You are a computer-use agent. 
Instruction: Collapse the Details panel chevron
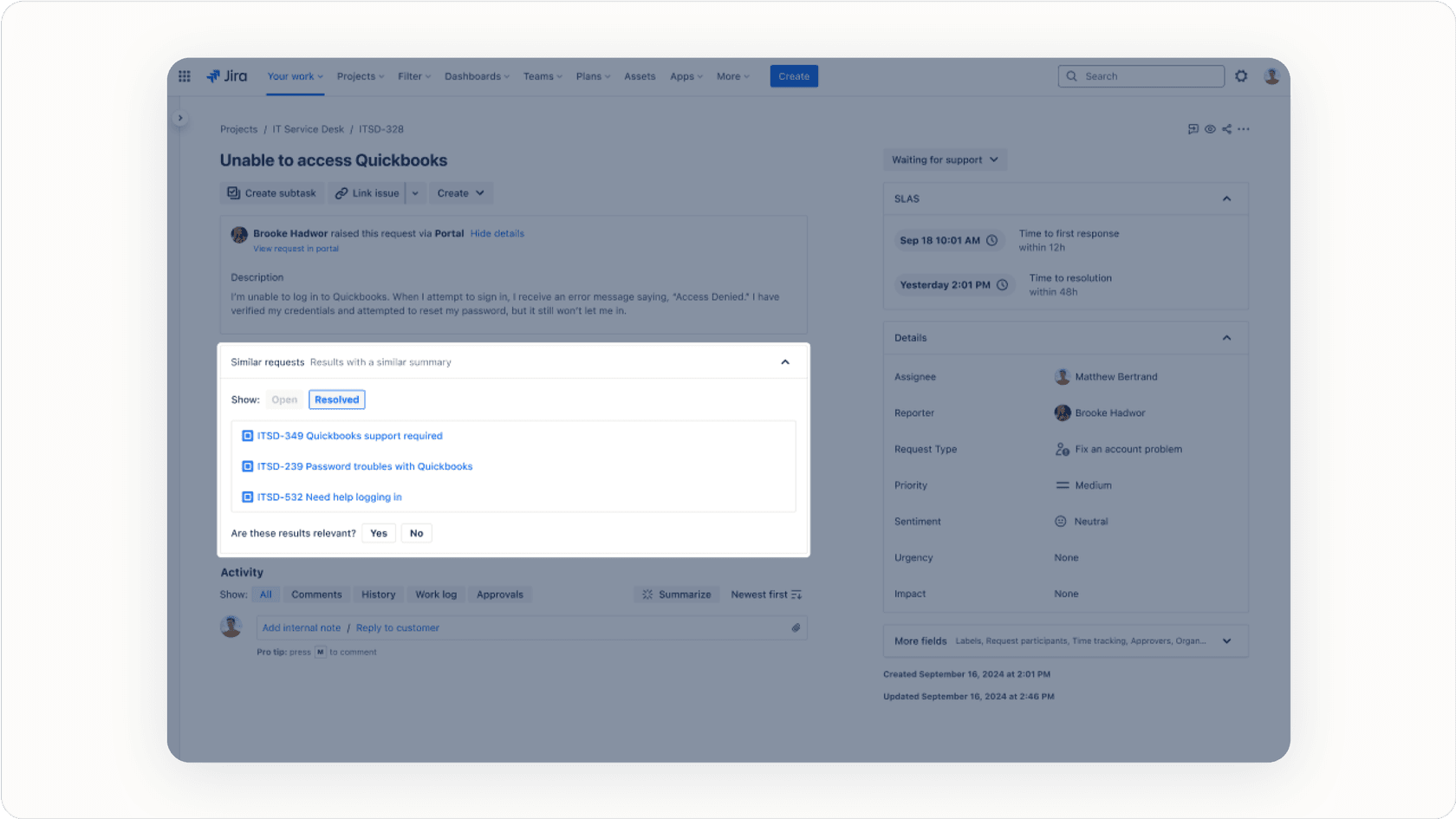[x=1226, y=338]
